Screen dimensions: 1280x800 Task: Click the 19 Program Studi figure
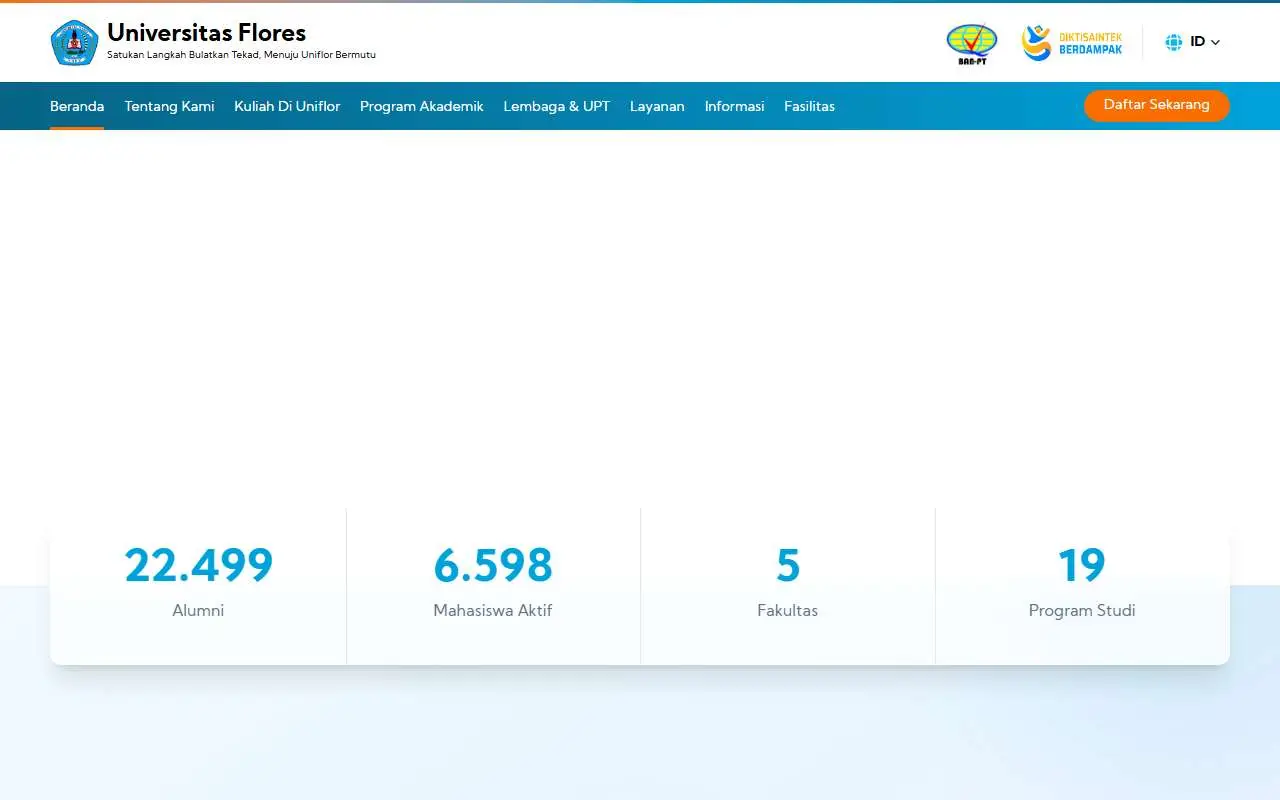[x=1082, y=565]
